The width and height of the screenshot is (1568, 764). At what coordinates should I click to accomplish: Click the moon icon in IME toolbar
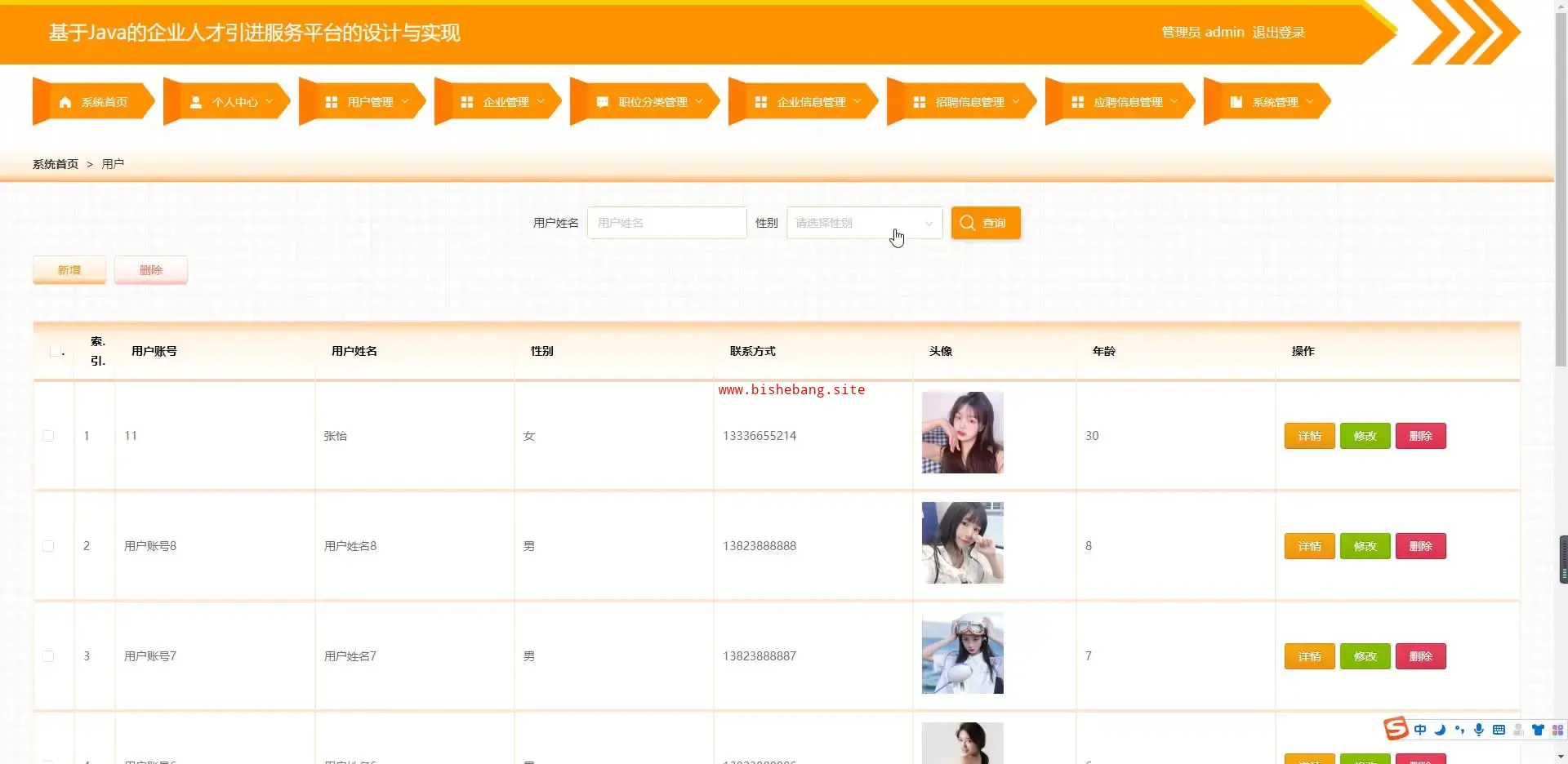[1440, 730]
